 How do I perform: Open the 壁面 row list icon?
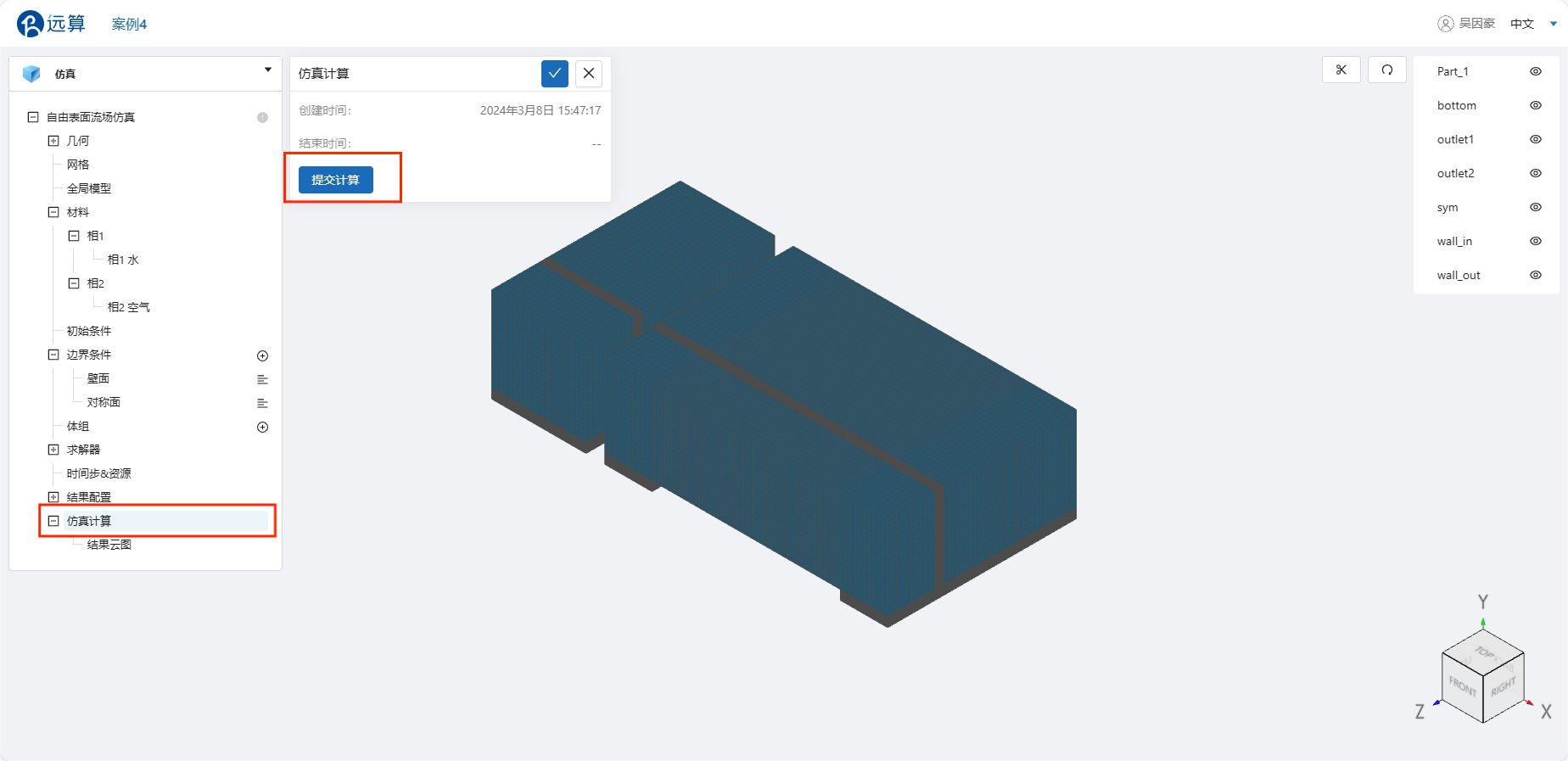pyautogui.click(x=263, y=379)
